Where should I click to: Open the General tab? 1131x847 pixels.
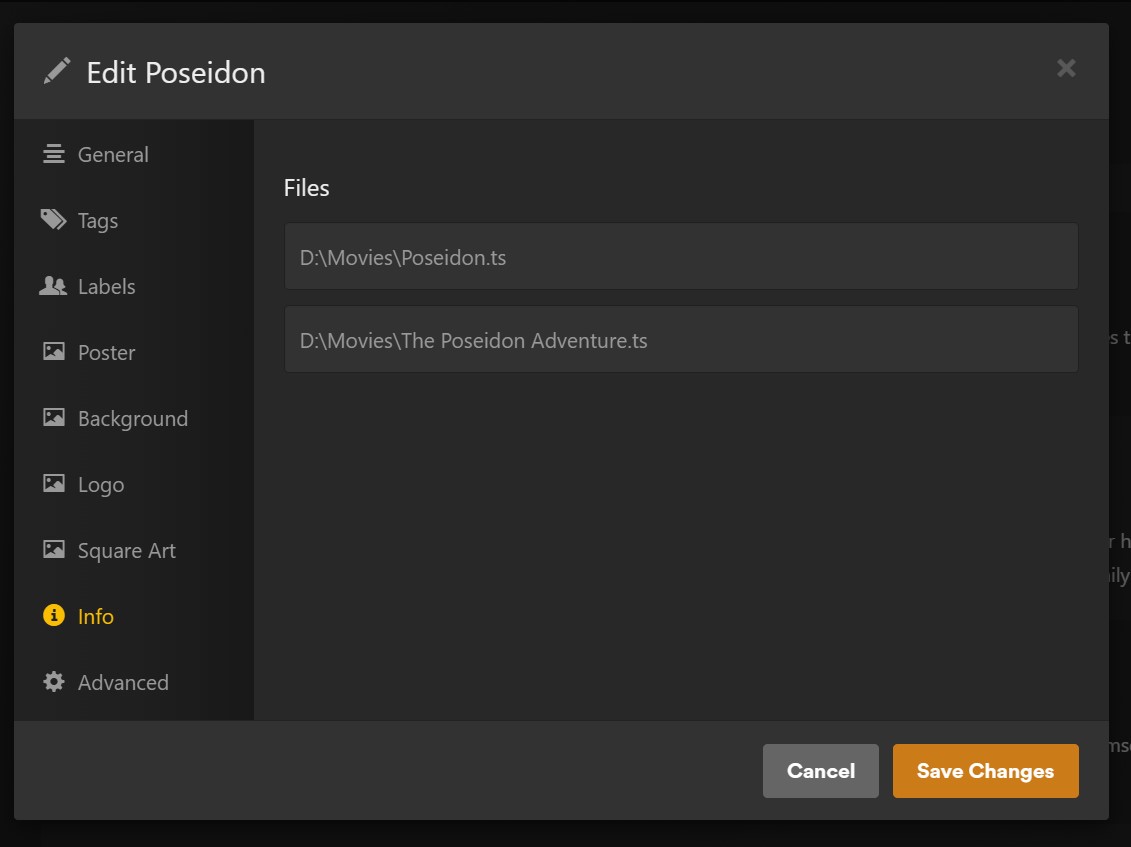coord(113,155)
